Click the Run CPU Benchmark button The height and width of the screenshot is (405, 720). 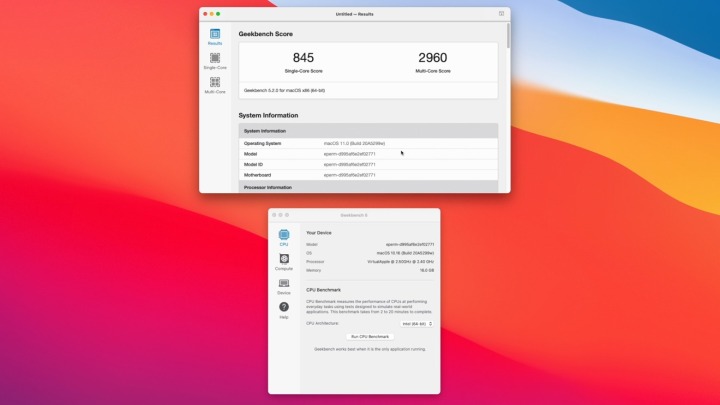(370, 337)
